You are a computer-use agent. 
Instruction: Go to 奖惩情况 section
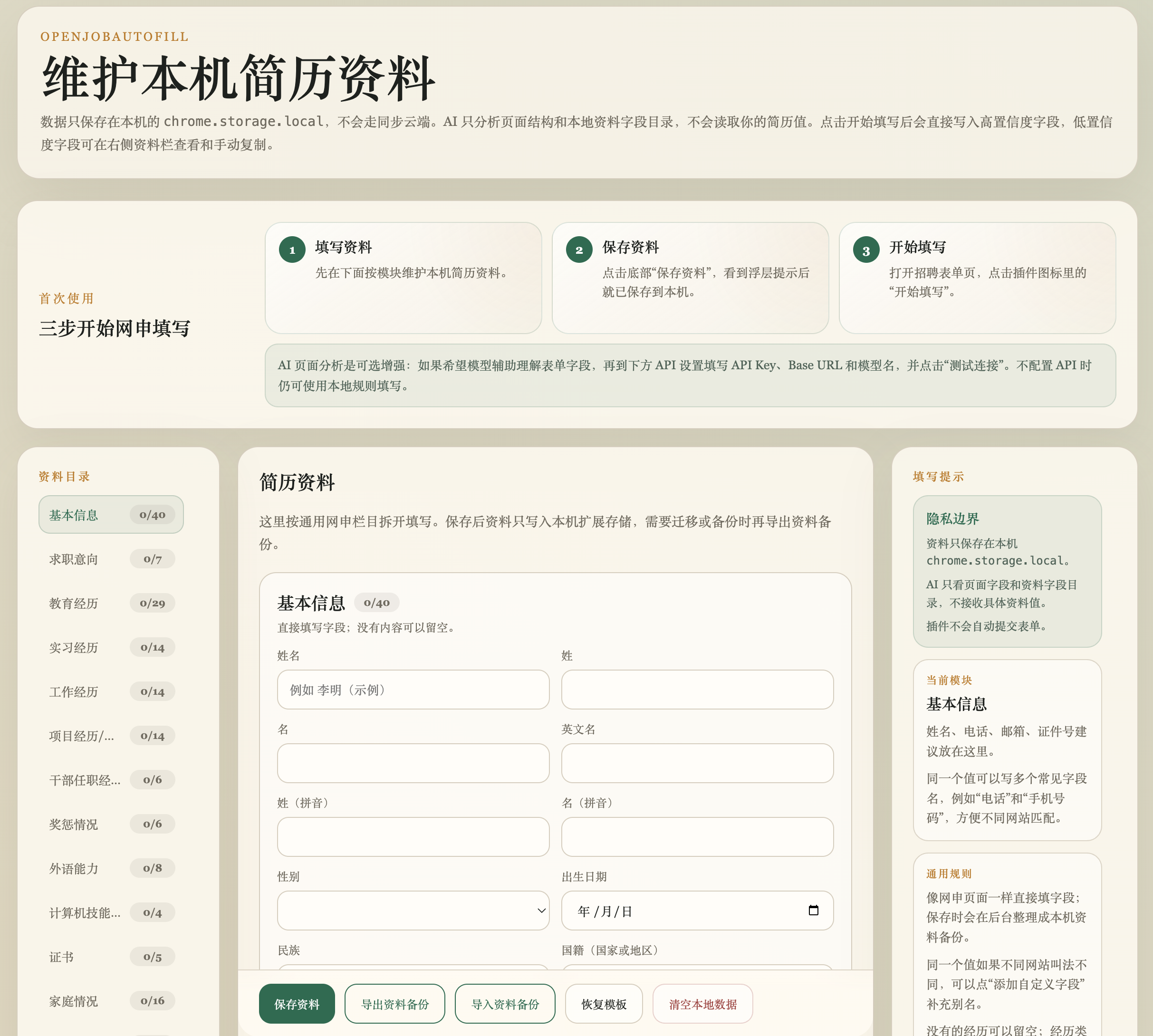pyautogui.click(x=111, y=824)
